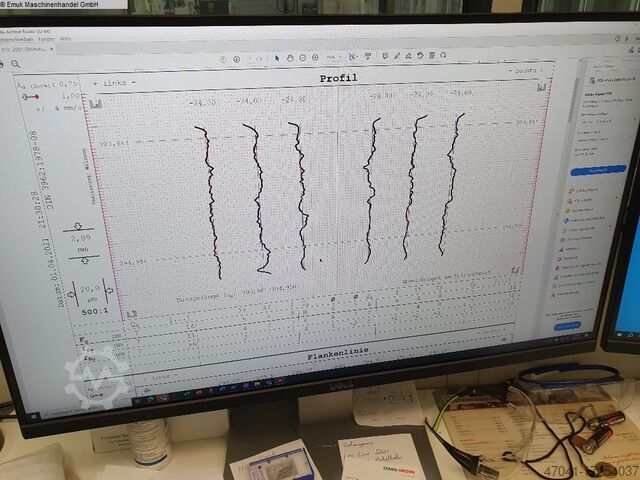Go to next page with down arrow
640x480 pixels.
[x=236, y=58]
